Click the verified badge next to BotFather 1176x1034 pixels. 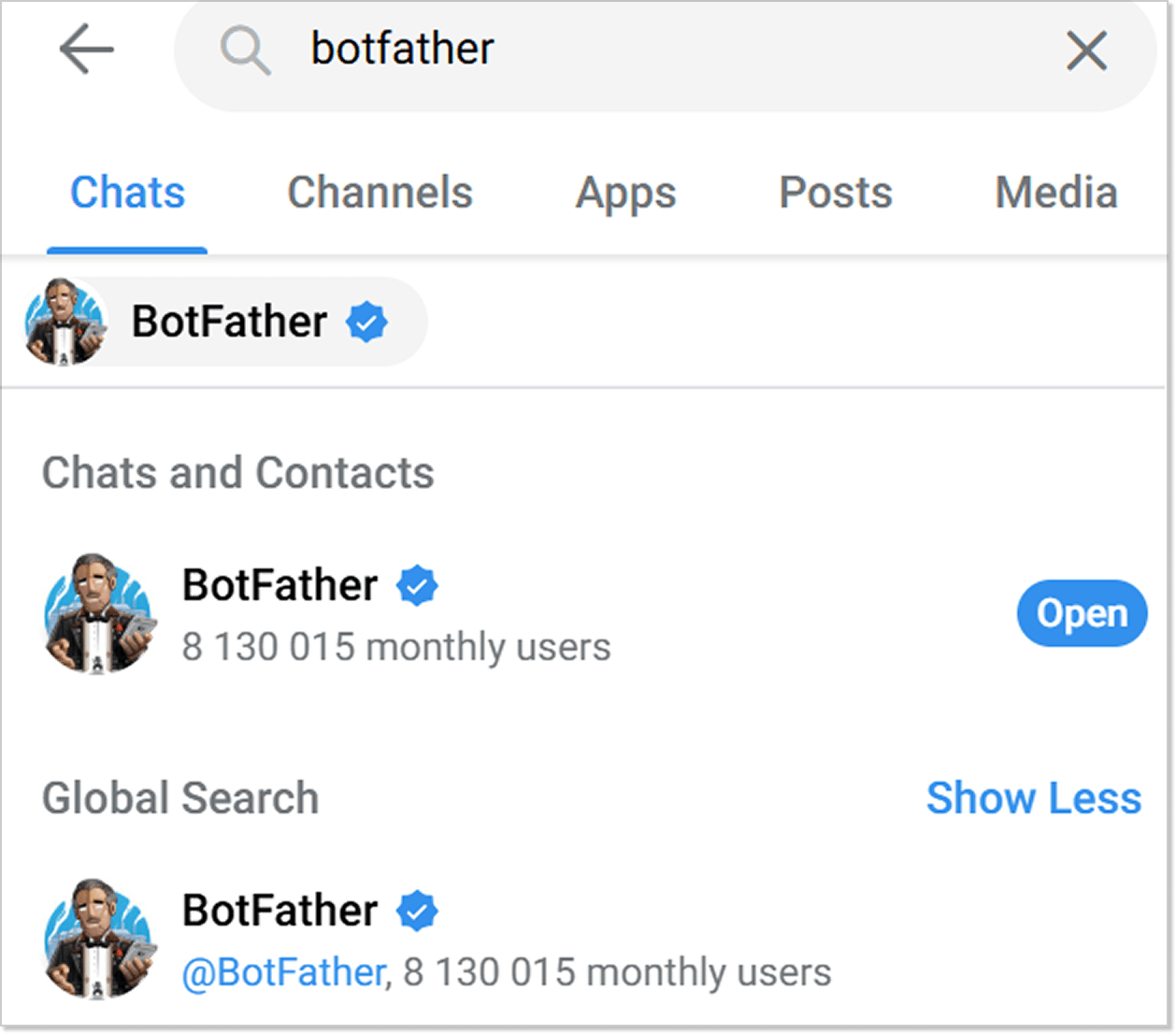point(418,585)
